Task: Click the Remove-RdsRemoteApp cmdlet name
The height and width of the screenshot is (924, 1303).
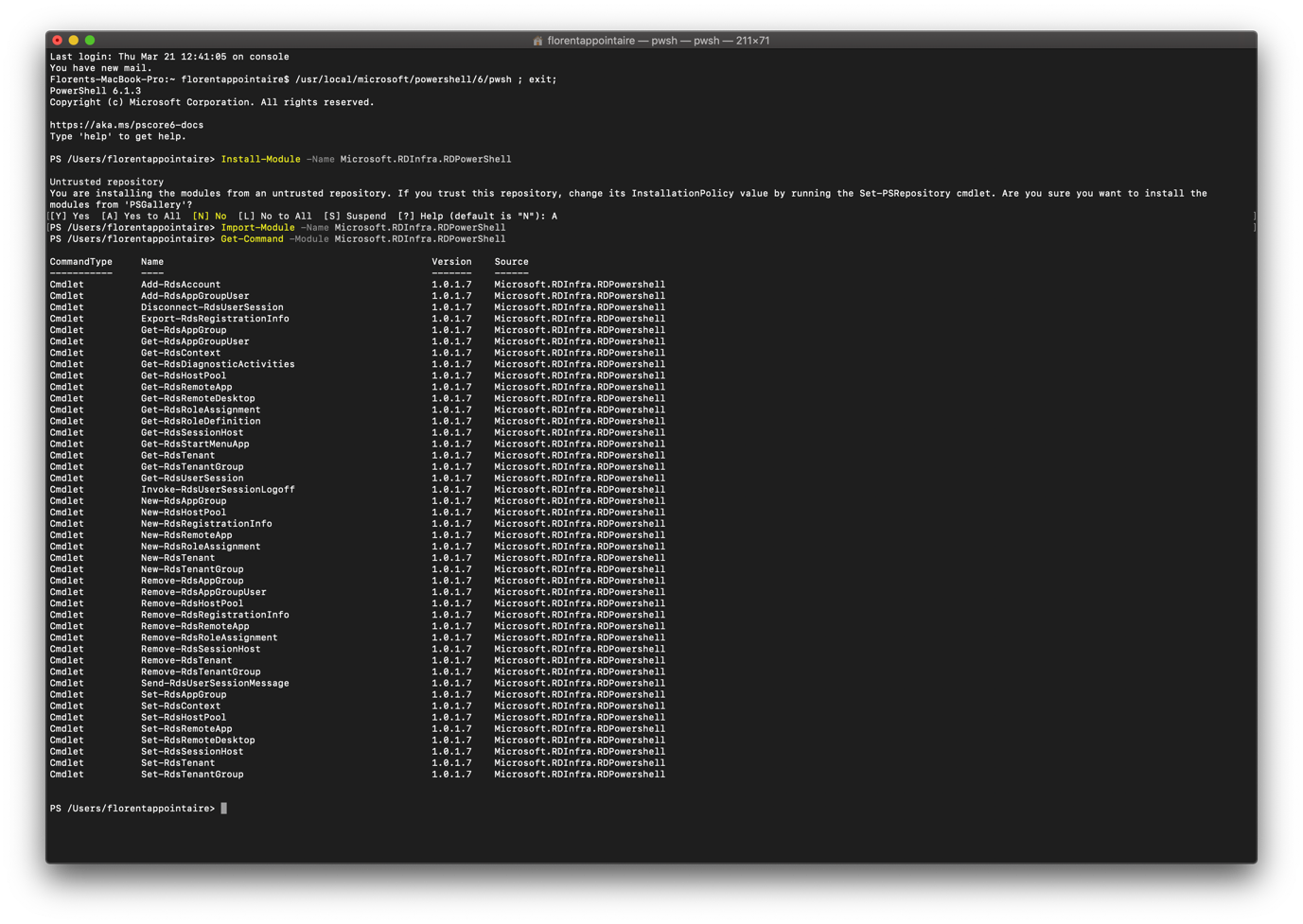Action: 195,626
